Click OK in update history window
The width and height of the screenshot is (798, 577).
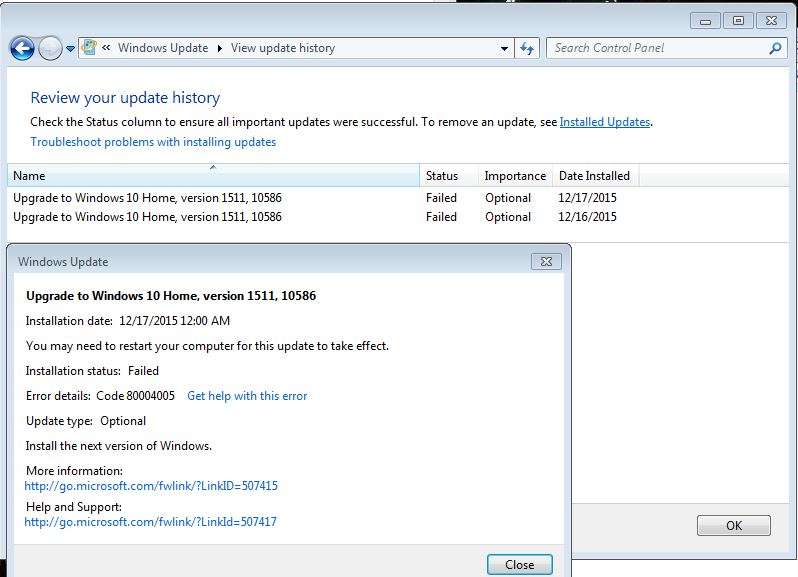[x=734, y=526]
